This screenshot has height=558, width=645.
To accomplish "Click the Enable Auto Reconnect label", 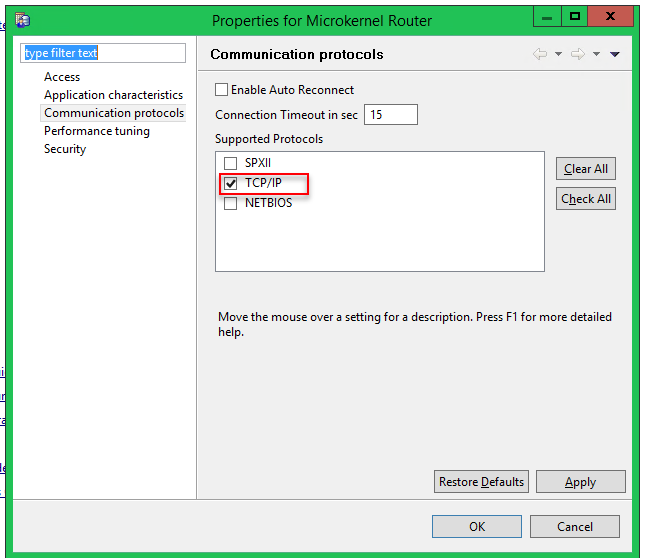I will [x=292, y=90].
